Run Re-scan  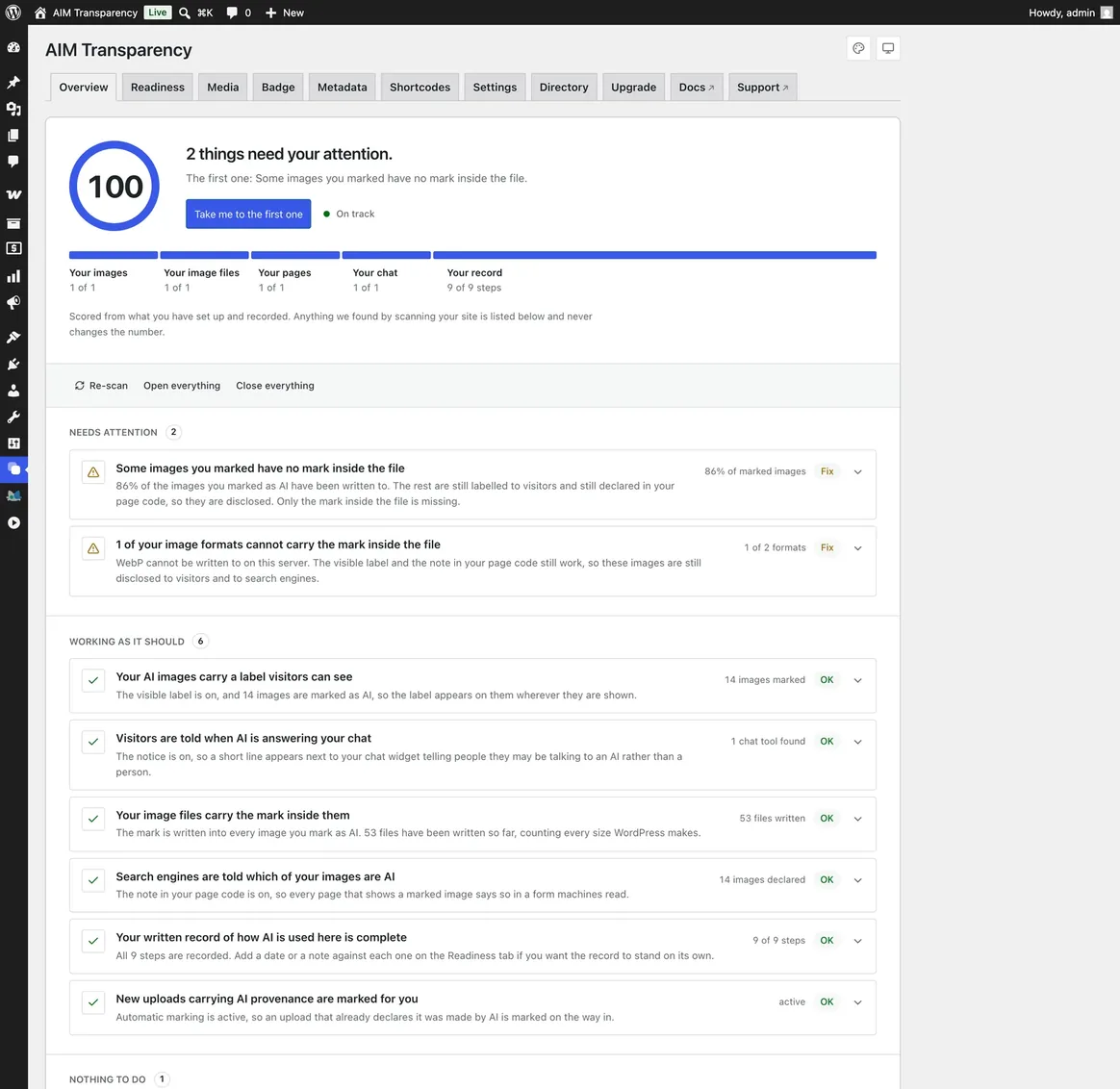coord(101,386)
